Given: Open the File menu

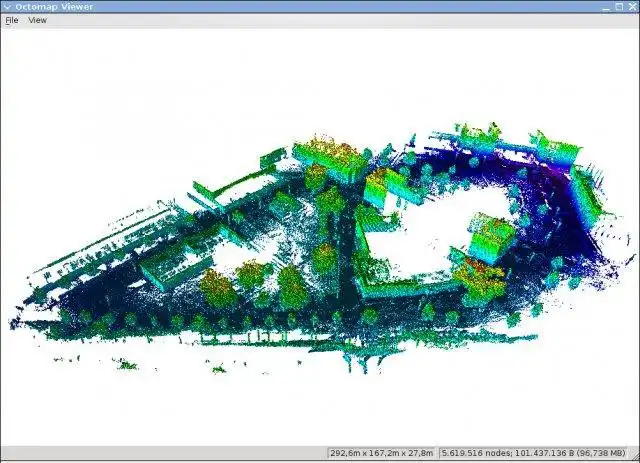Looking at the screenshot, I should 12,20.
